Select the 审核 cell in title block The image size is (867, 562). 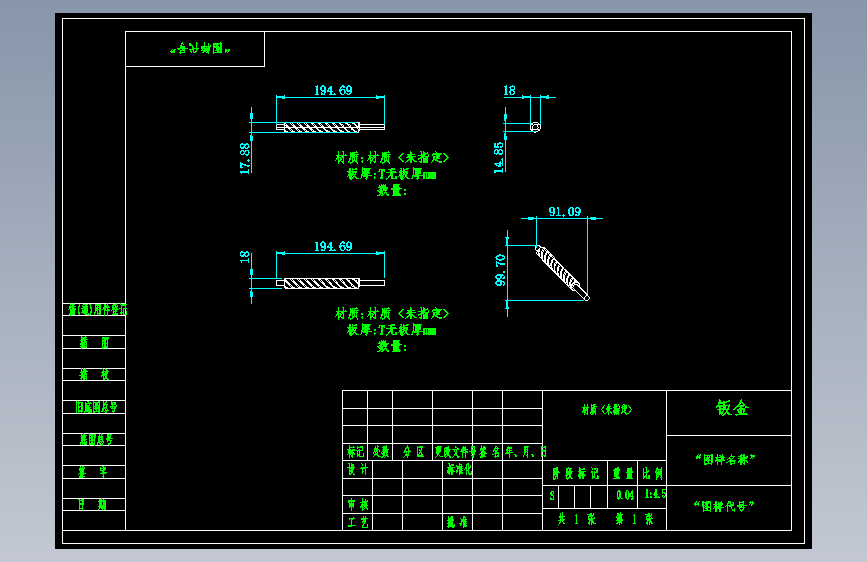pyautogui.click(x=358, y=504)
